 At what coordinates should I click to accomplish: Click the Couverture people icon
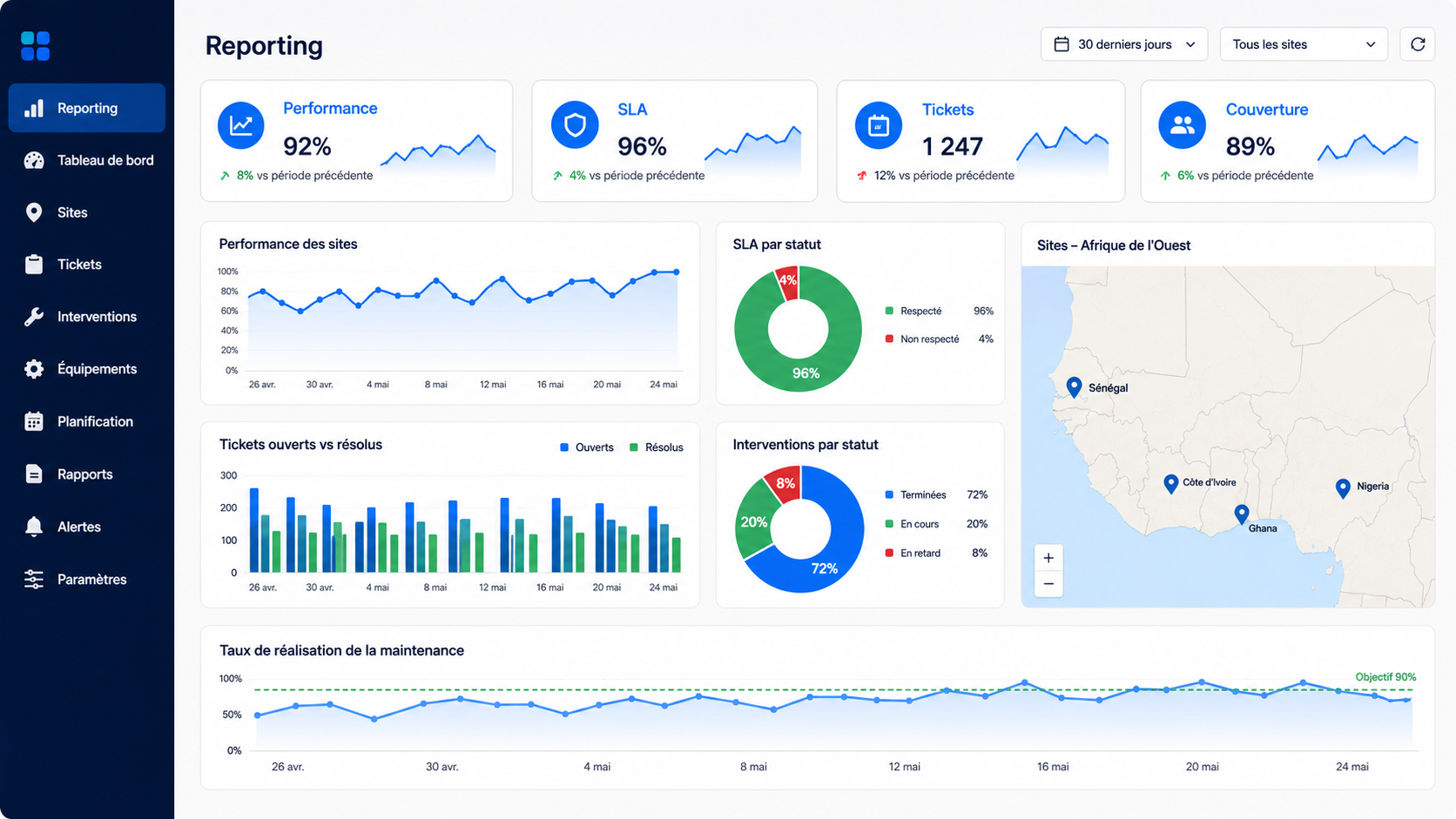click(x=1182, y=125)
